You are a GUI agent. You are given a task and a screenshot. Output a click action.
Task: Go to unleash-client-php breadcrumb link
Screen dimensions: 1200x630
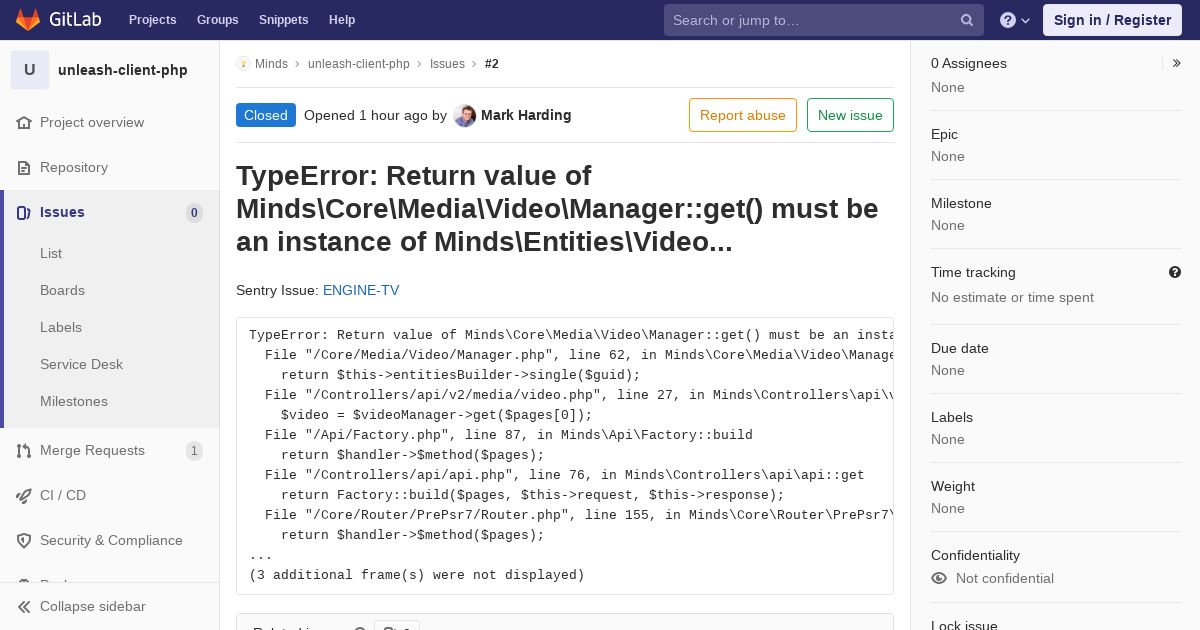pos(359,63)
